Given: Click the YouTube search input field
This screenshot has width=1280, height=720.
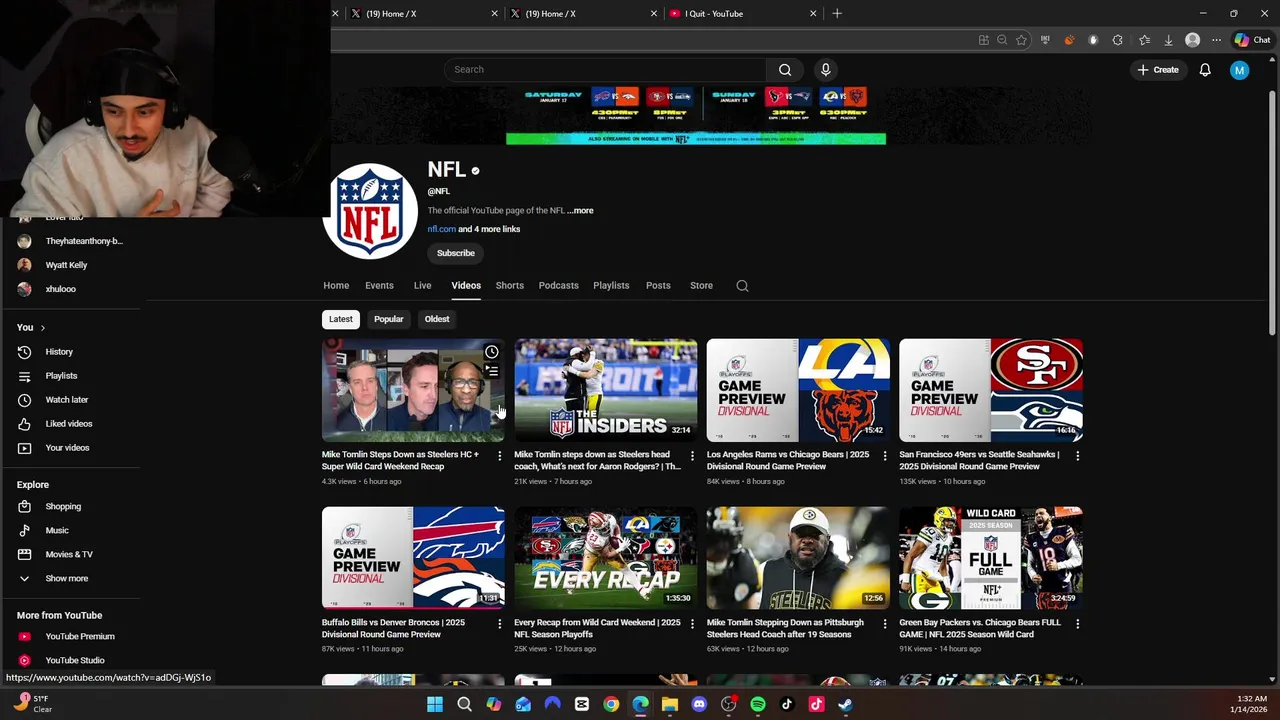Looking at the screenshot, I should [x=605, y=70].
